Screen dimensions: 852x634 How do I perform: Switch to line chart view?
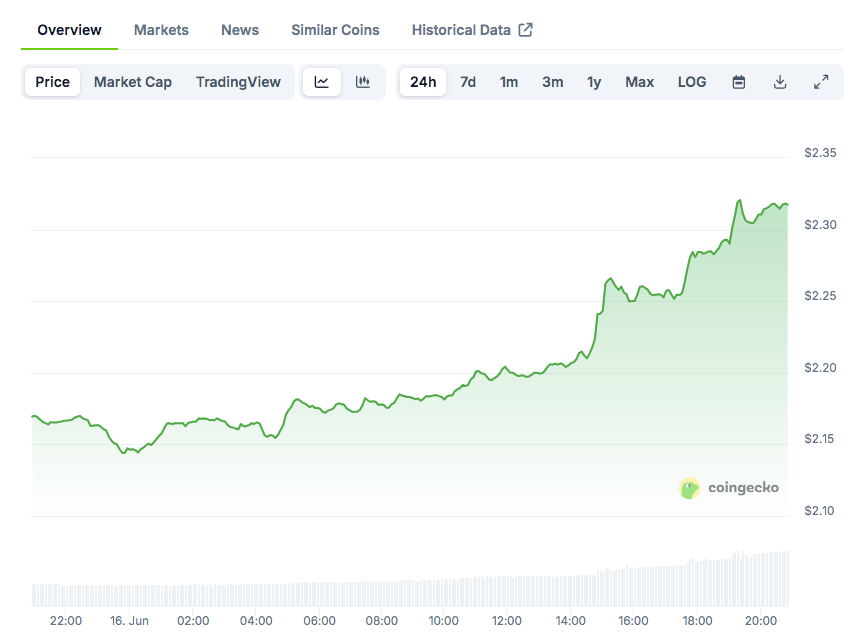pos(322,82)
